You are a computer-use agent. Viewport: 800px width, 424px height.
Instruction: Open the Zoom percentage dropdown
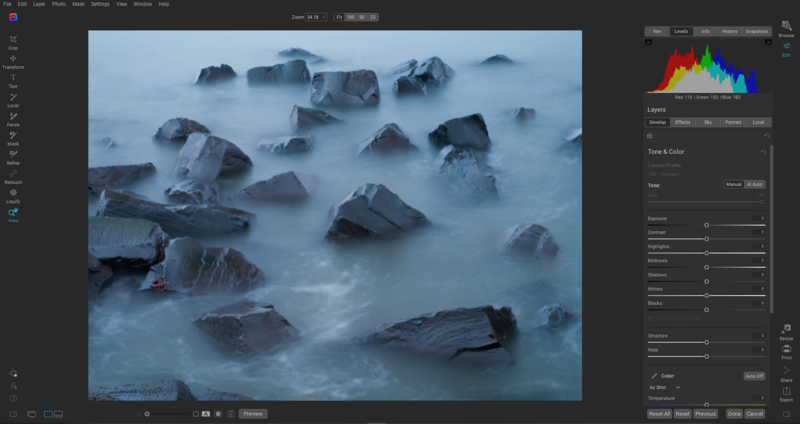click(316, 17)
